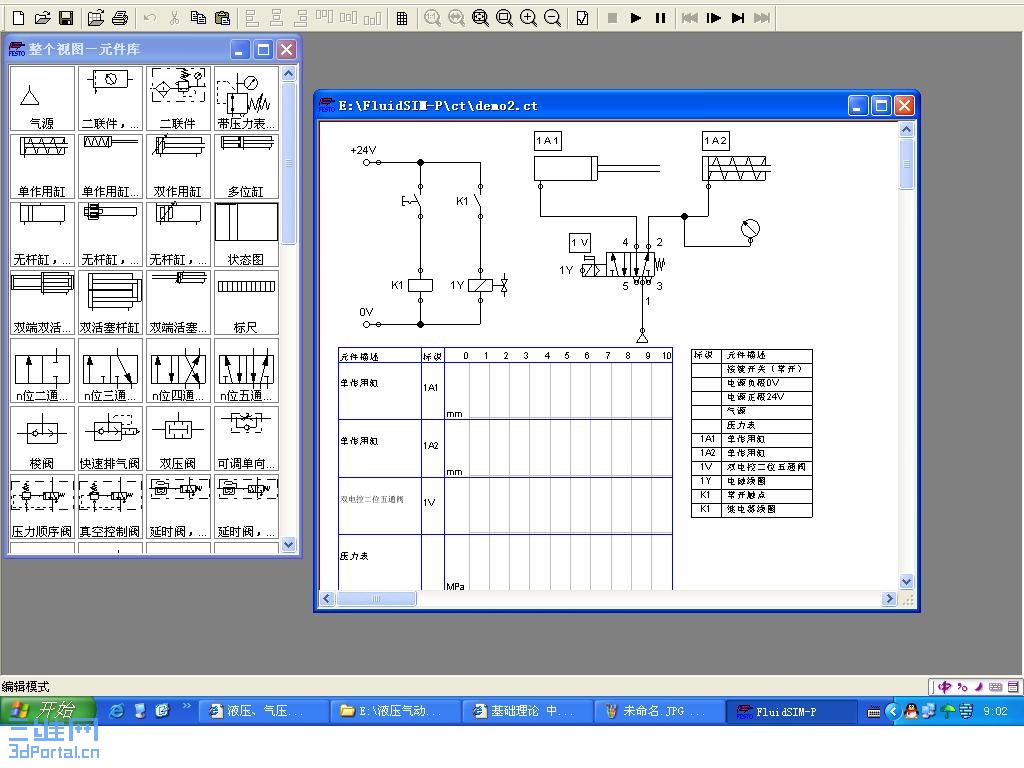Click the demo2.ct vertical scrollbar down arrow
Viewport: 1024px width, 768px height.
point(906,581)
